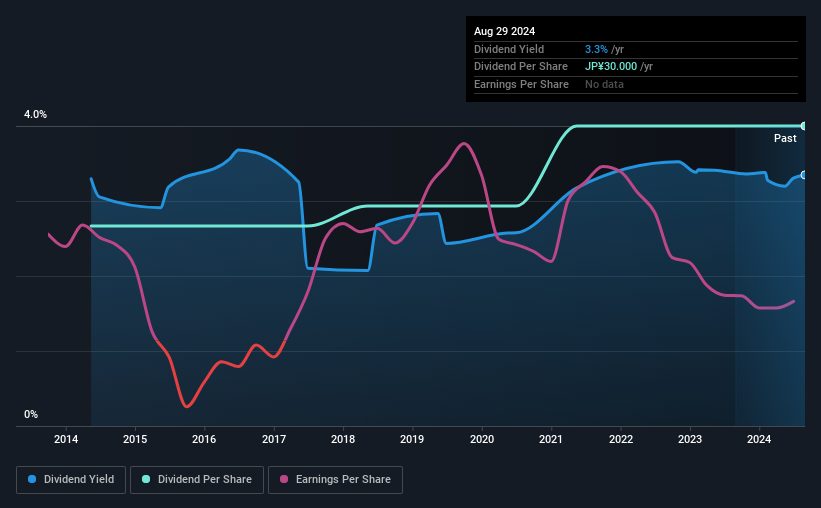The image size is (821, 508).
Task: Click the 4.0% y-axis label
Action: pos(35,115)
